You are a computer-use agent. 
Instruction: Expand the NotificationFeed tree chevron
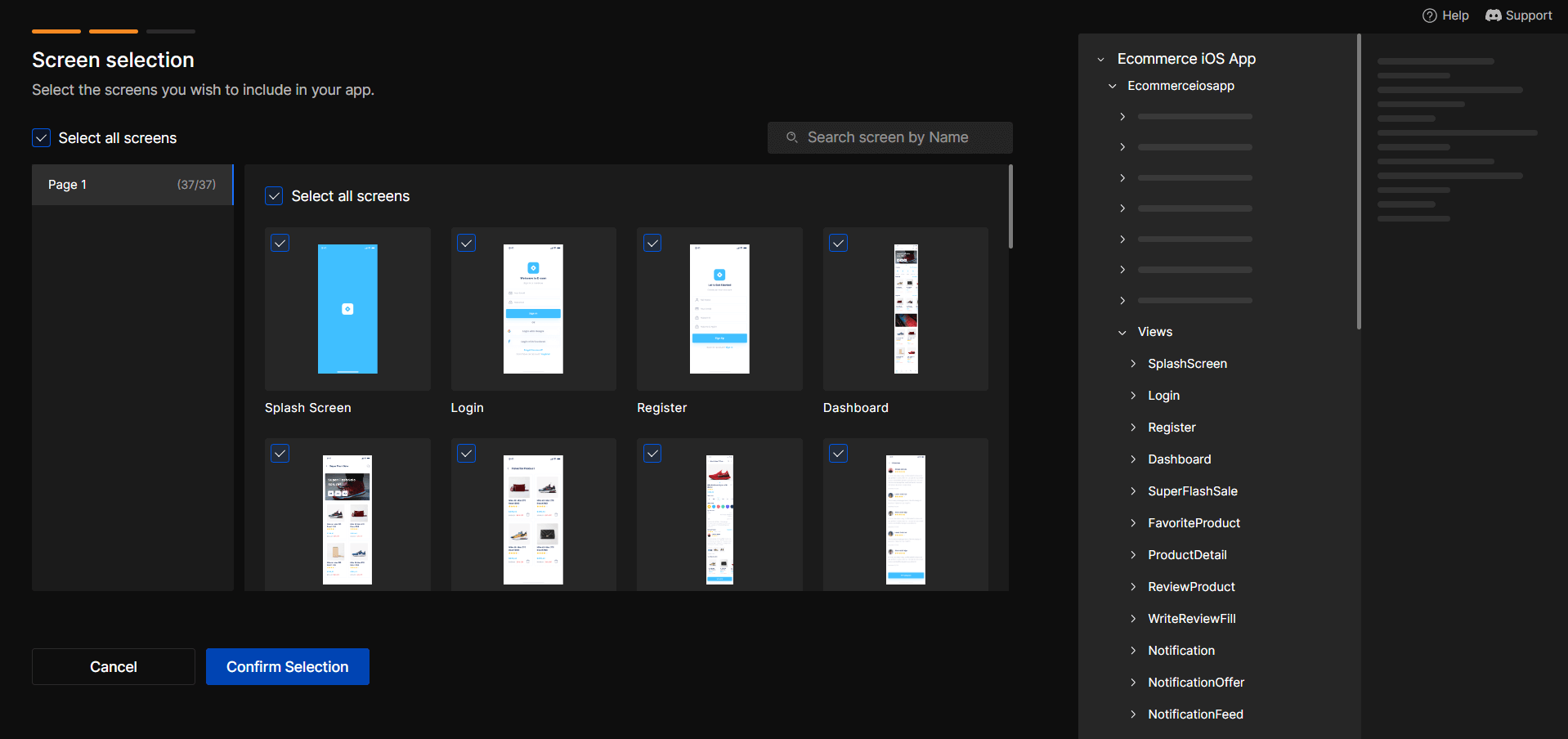tap(1133, 714)
